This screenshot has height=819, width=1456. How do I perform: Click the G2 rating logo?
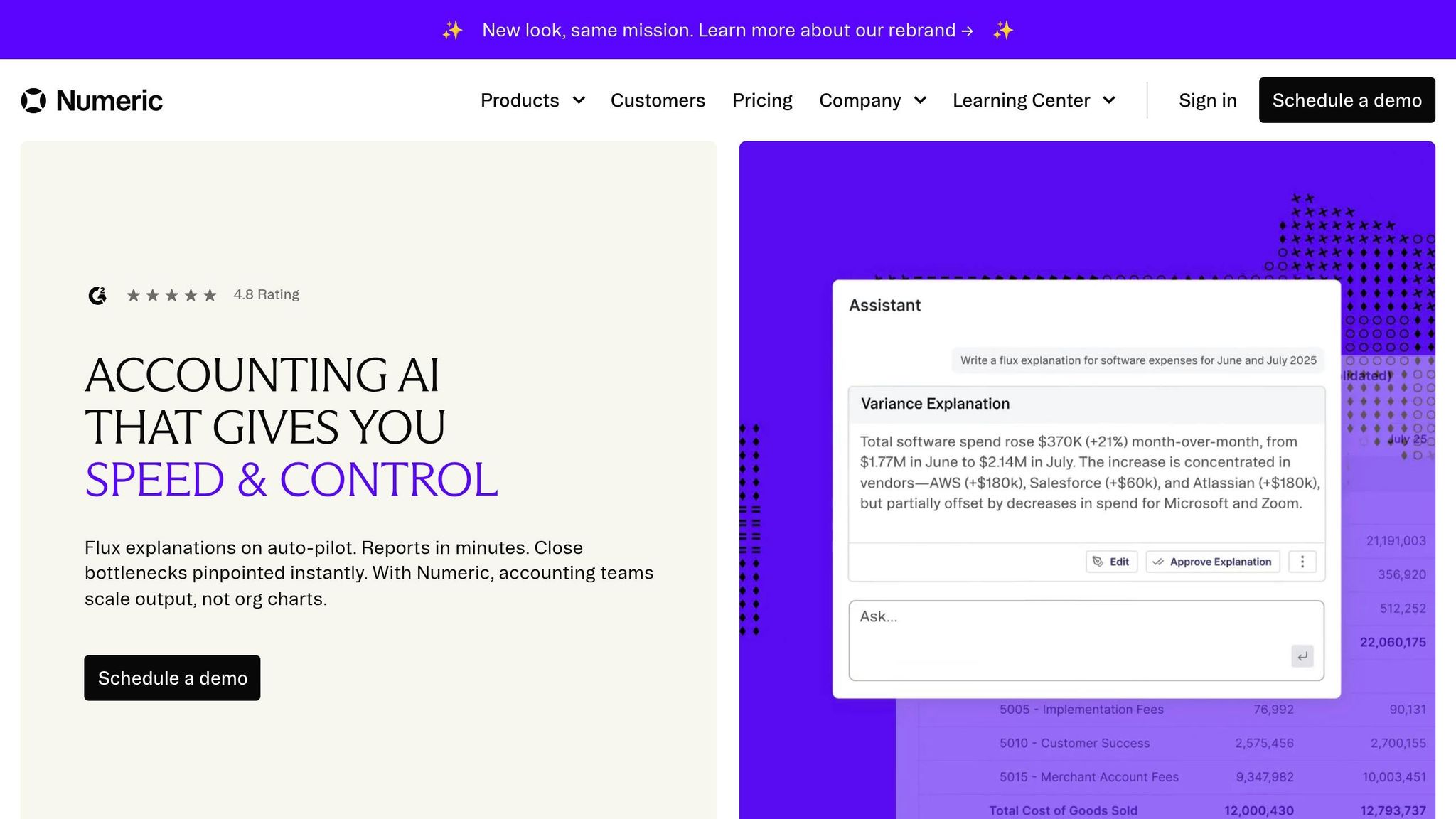coord(97,295)
